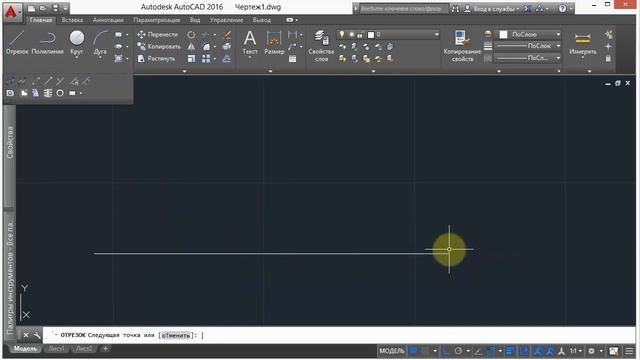Click the Копировать copy tool
Image resolution: width=640 pixels, height=360 pixels.
159,47
